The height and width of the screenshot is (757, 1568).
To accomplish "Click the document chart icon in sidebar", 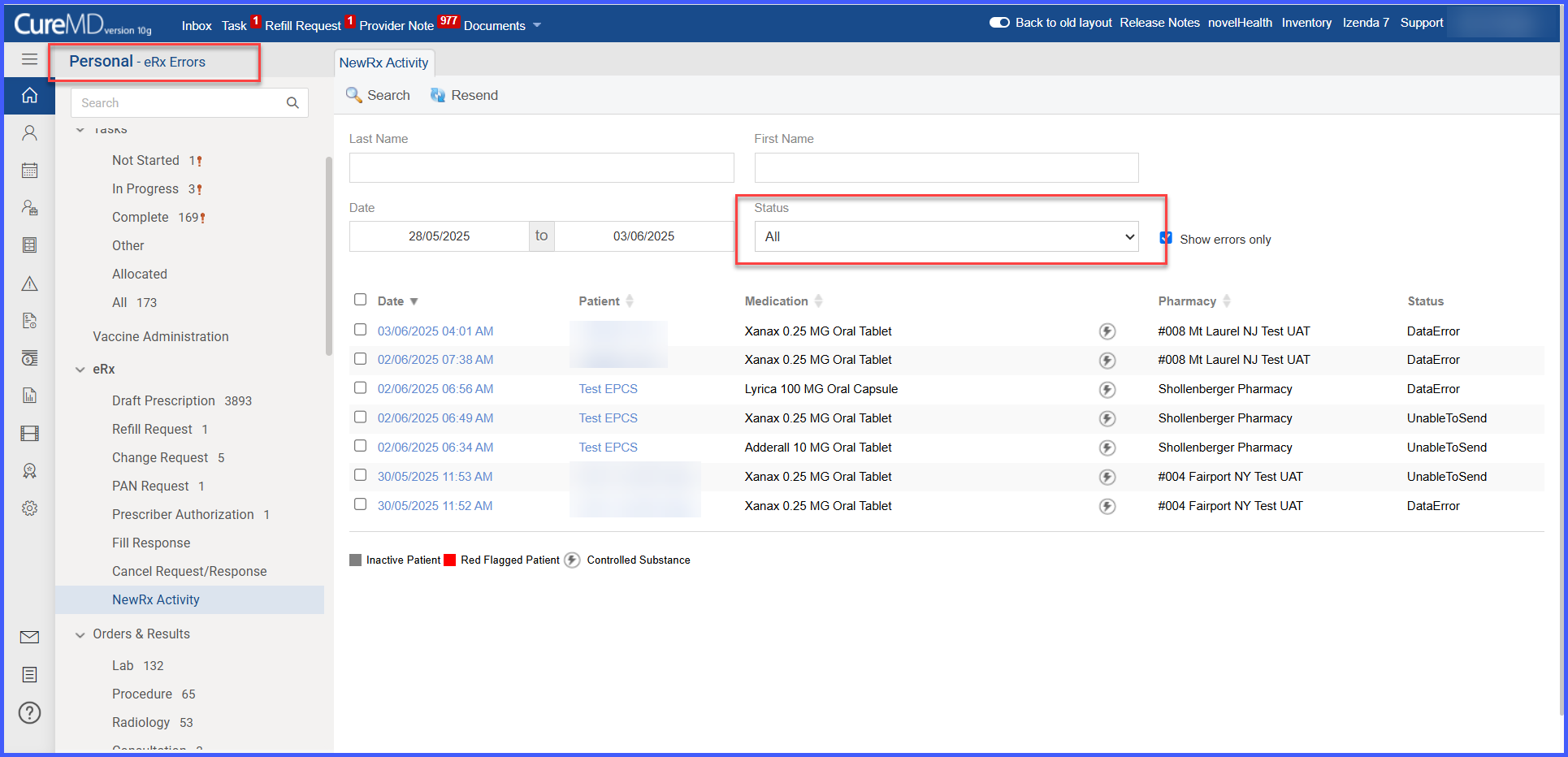I will point(29,396).
